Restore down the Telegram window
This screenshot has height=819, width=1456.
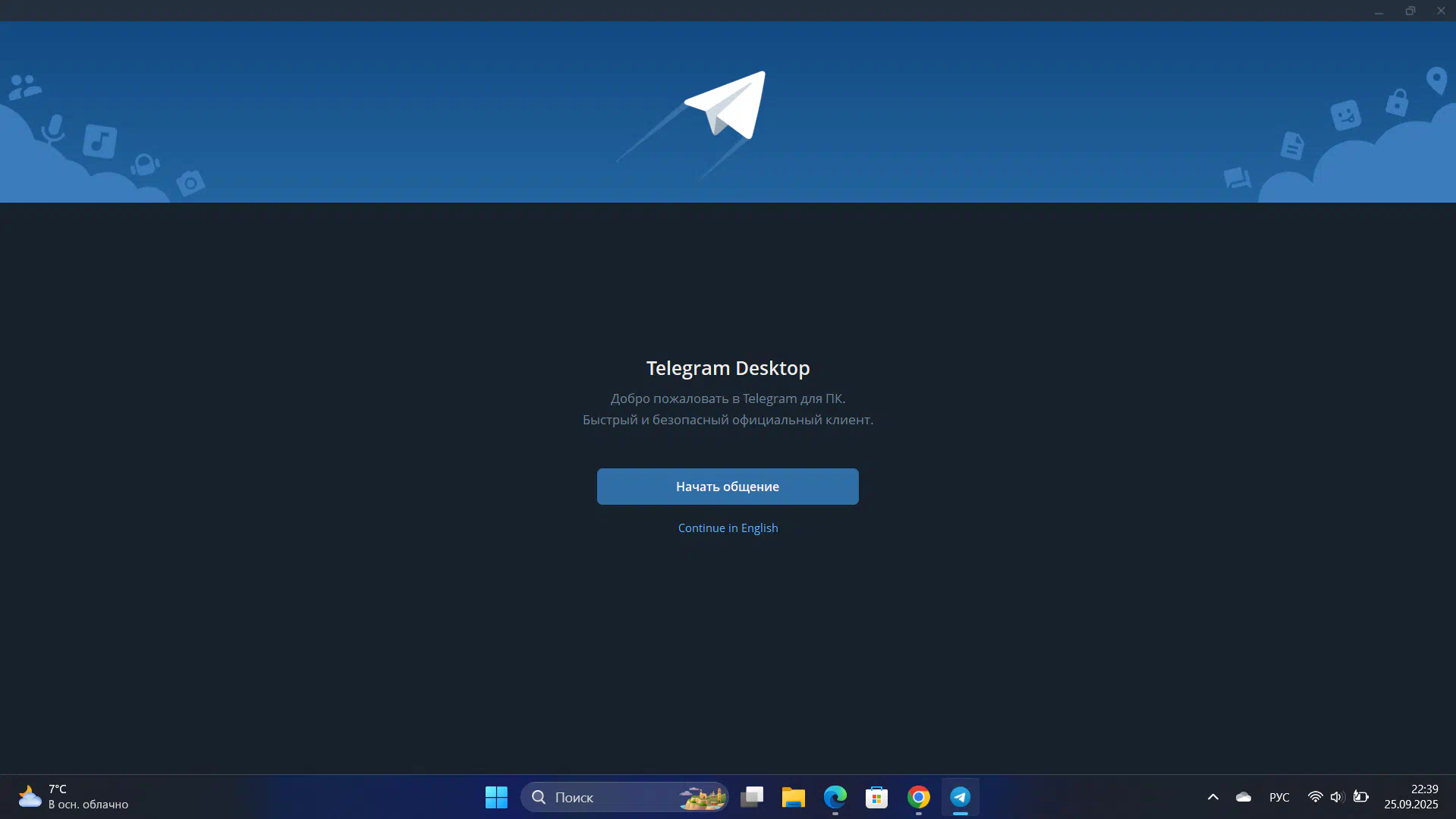click(x=1410, y=11)
